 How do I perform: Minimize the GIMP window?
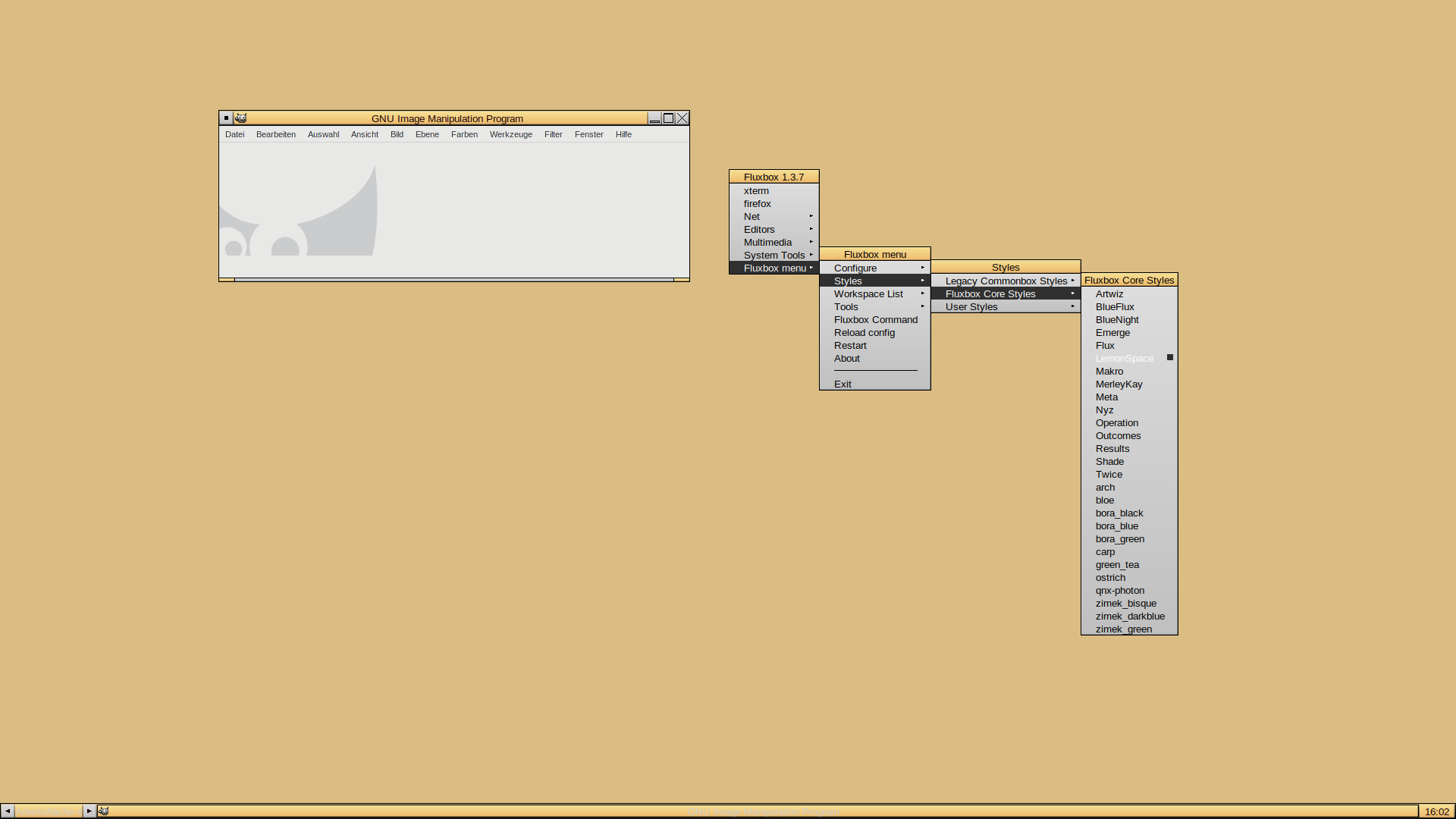pos(654,118)
